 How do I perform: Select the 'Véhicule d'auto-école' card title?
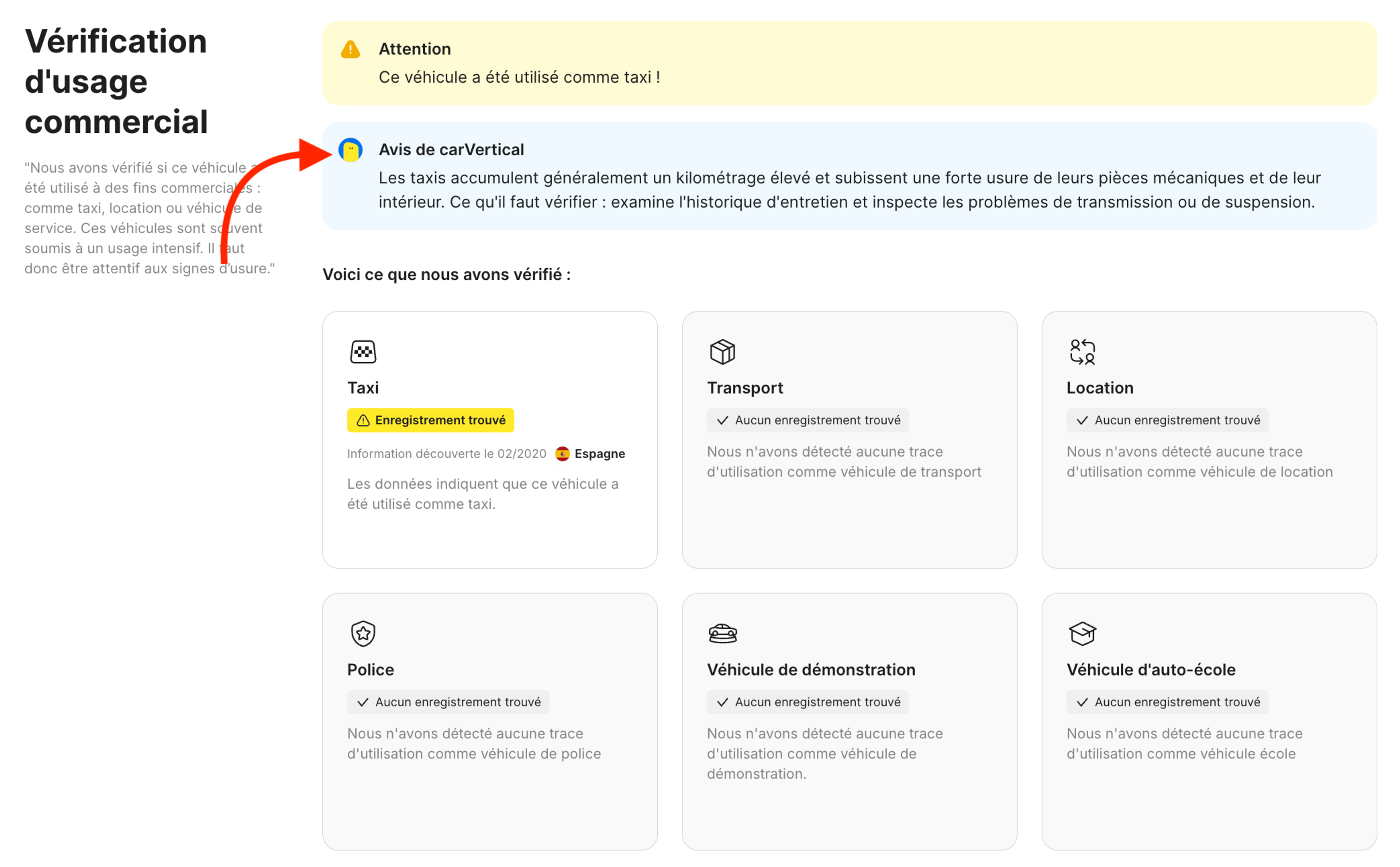(x=1151, y=670)
